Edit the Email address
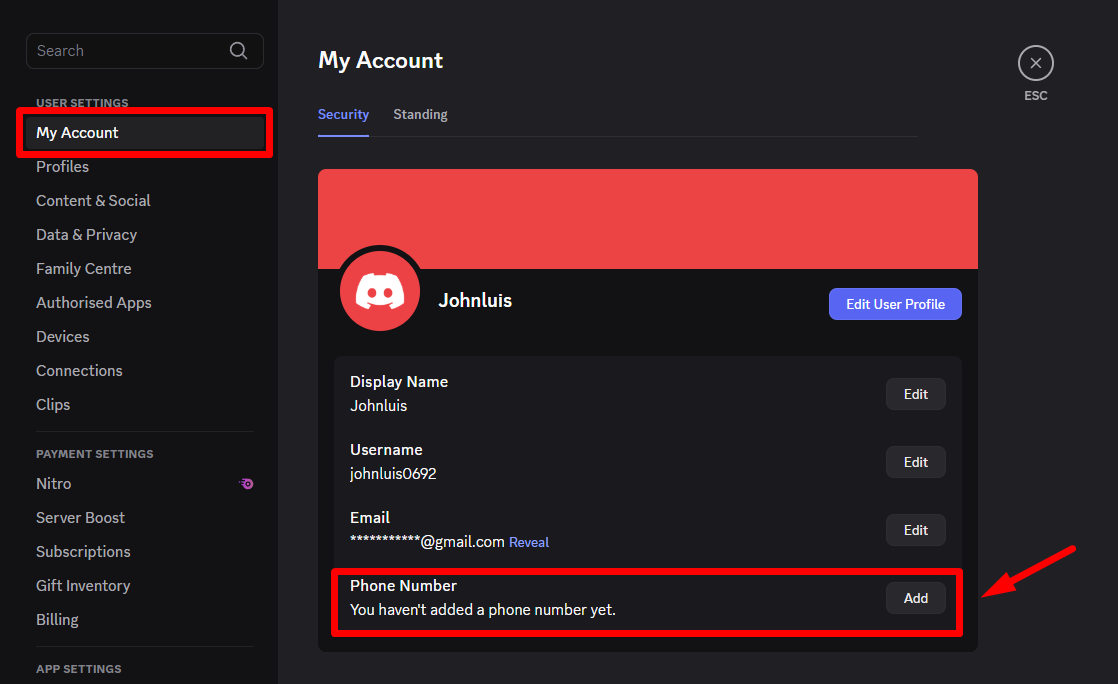This screenshot has height=684, width=1118. point(916,530)
